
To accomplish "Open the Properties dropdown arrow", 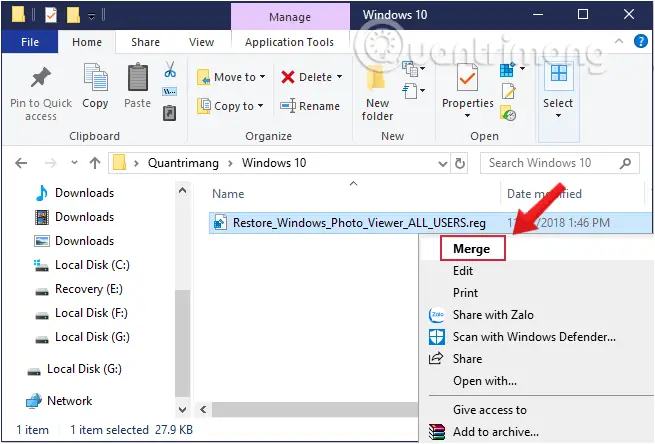I will [467, 116].
